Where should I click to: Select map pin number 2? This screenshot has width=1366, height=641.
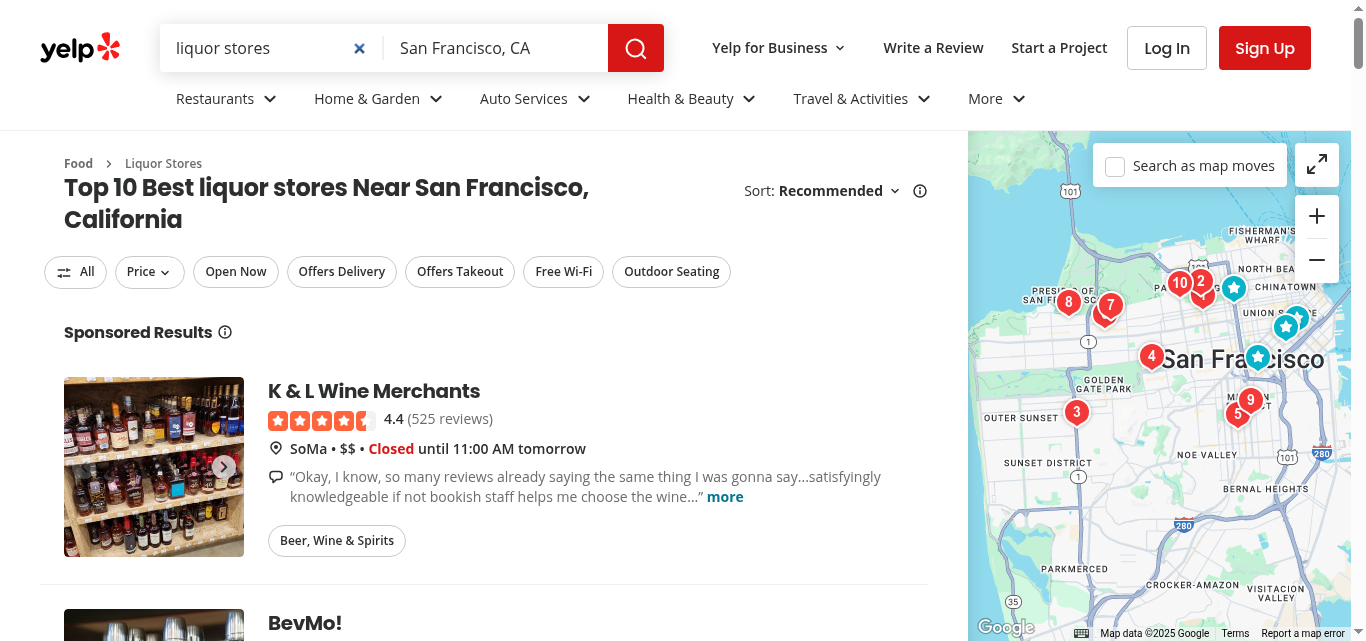[1201, 282]
